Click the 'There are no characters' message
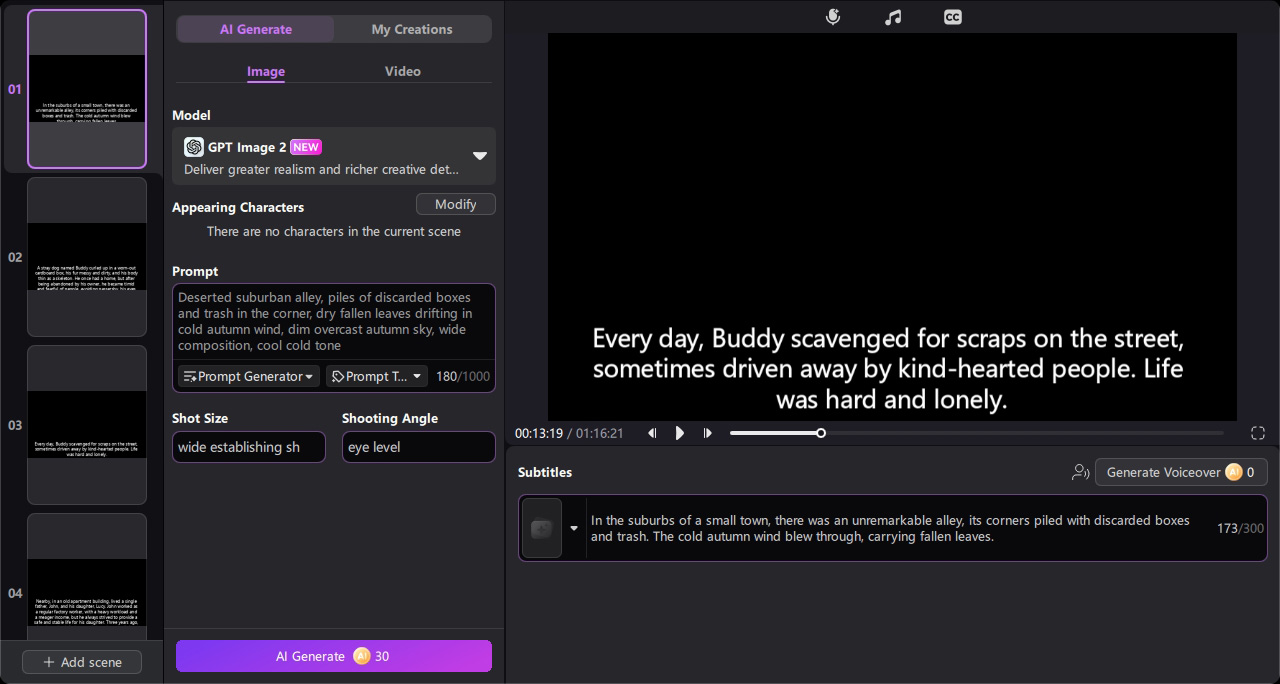Screen dimensions: 1280x684 pos(334,231)
